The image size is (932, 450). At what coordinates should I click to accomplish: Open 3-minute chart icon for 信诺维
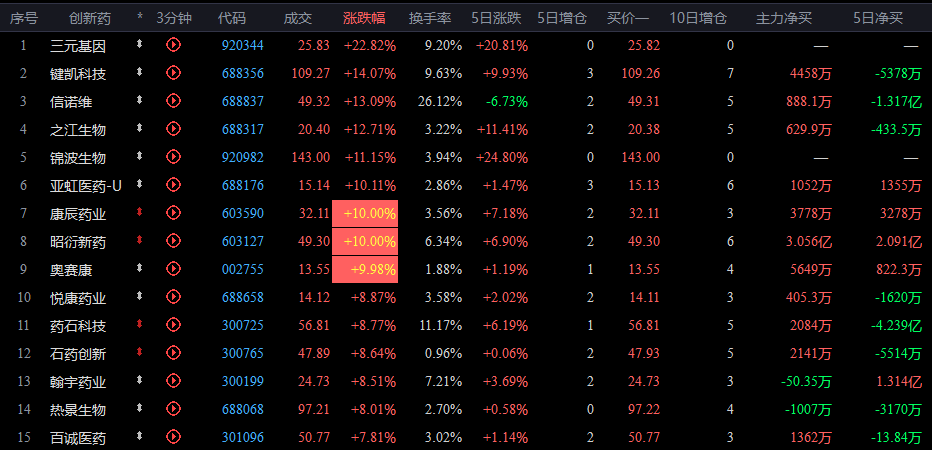[173, 100]
